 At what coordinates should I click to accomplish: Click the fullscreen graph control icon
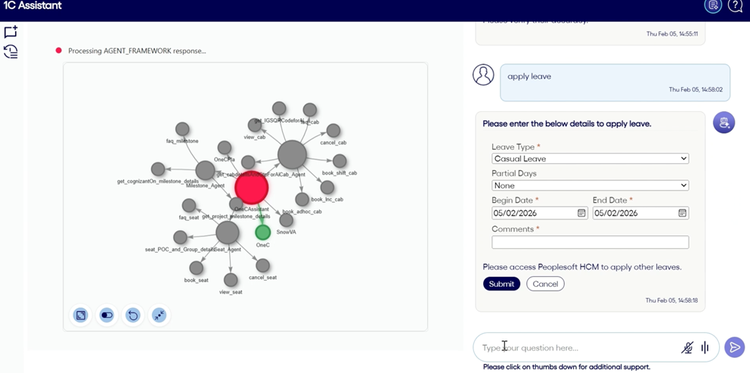point(80,315)
